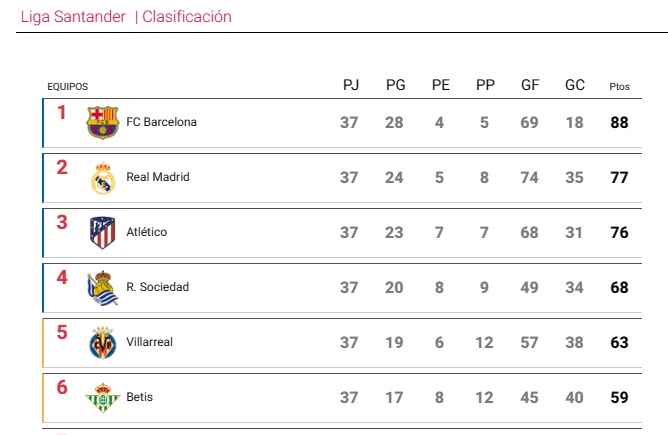
Task: Select the Villarreal team name
Action: [150, 342]
